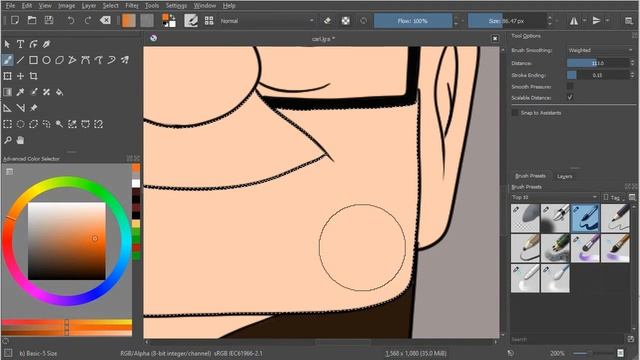Select the Pan hand tool
The width and height of the screenshot is (640, 360).
coord(20,140)
